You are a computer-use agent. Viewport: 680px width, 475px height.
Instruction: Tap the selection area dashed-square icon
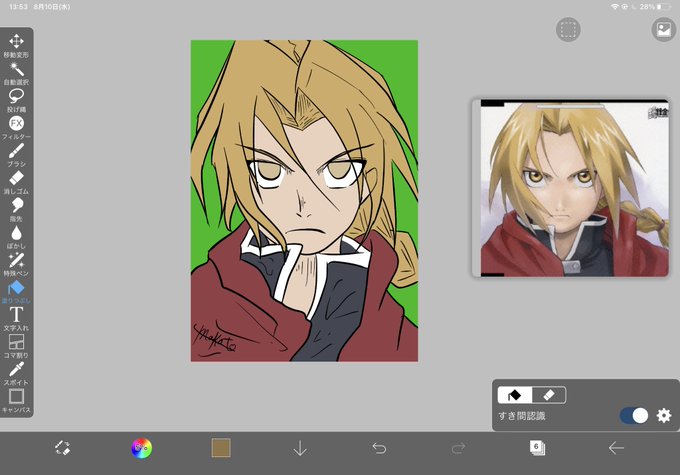(x=568, y=30)
